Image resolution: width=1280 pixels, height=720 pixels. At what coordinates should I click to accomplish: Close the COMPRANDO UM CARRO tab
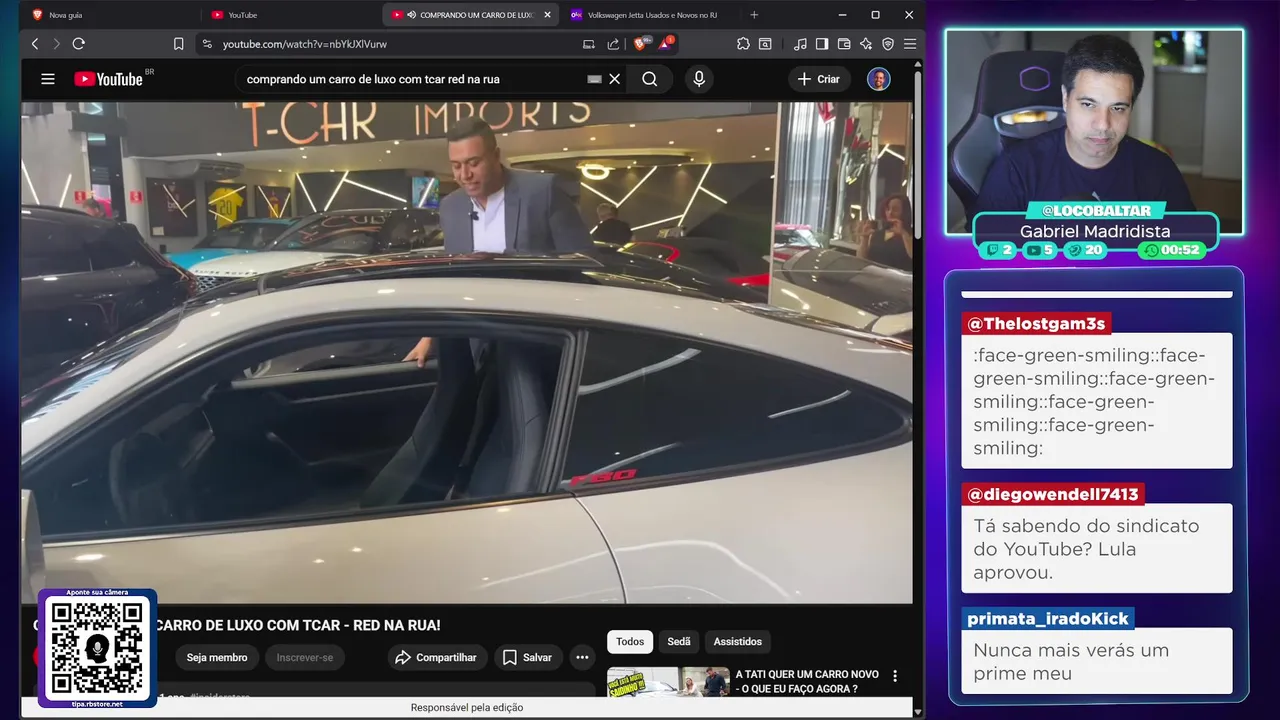(x=547, y=15)
